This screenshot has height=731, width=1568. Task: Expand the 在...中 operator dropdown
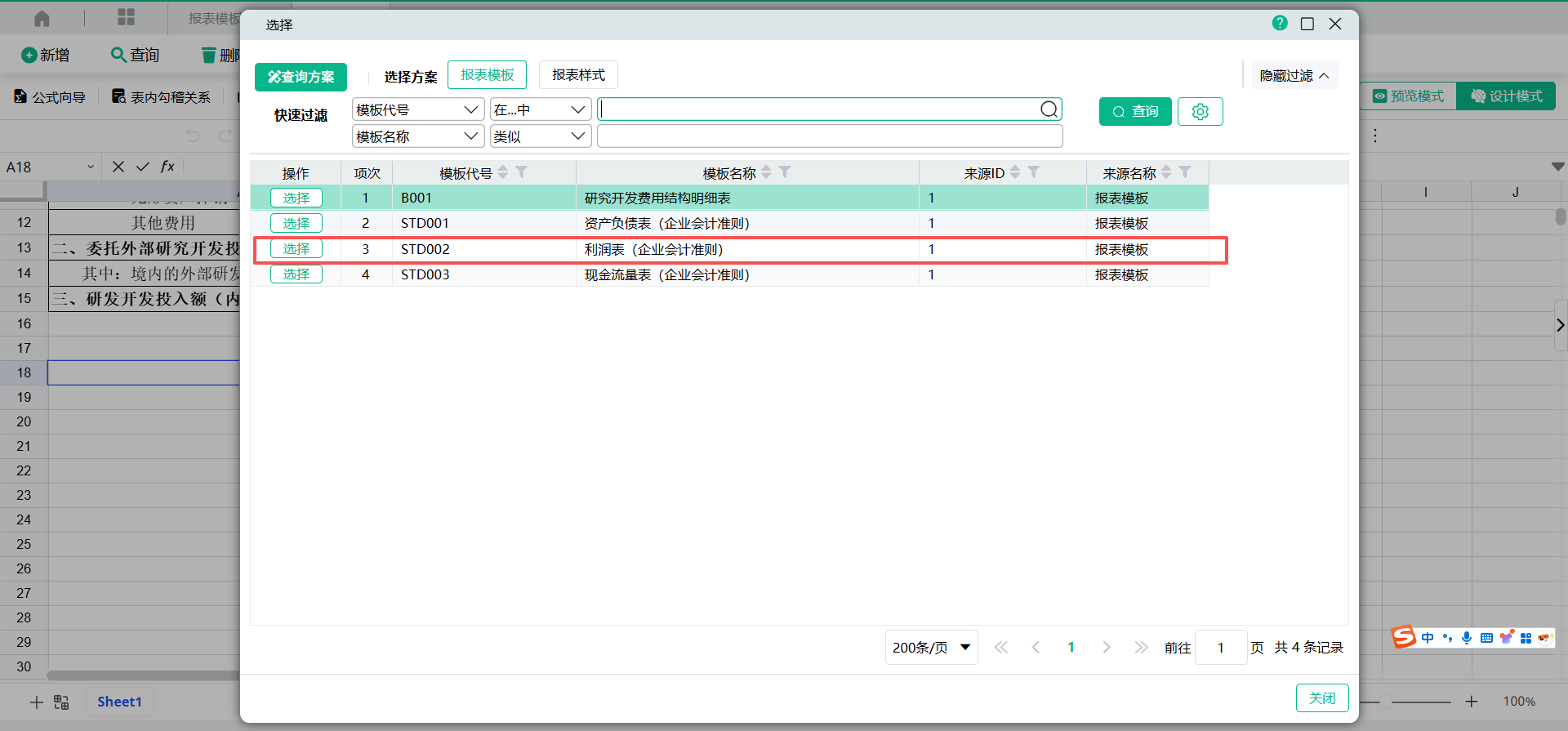pos(540,110)
